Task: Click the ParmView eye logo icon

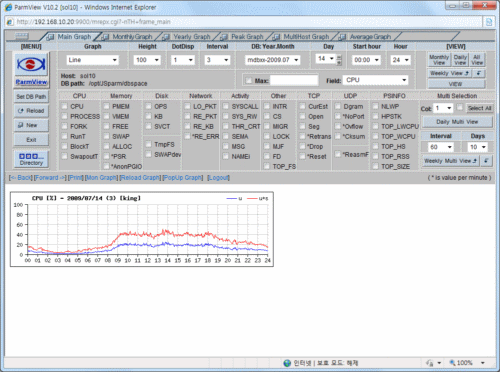Action: coord(31,64)
